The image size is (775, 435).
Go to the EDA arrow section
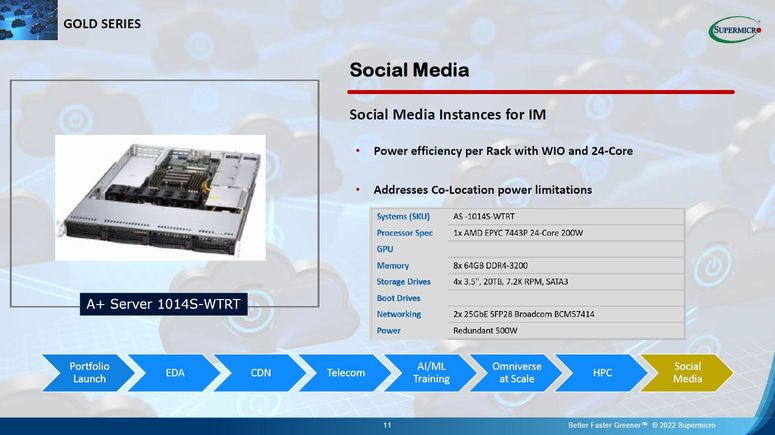point(175,373)
